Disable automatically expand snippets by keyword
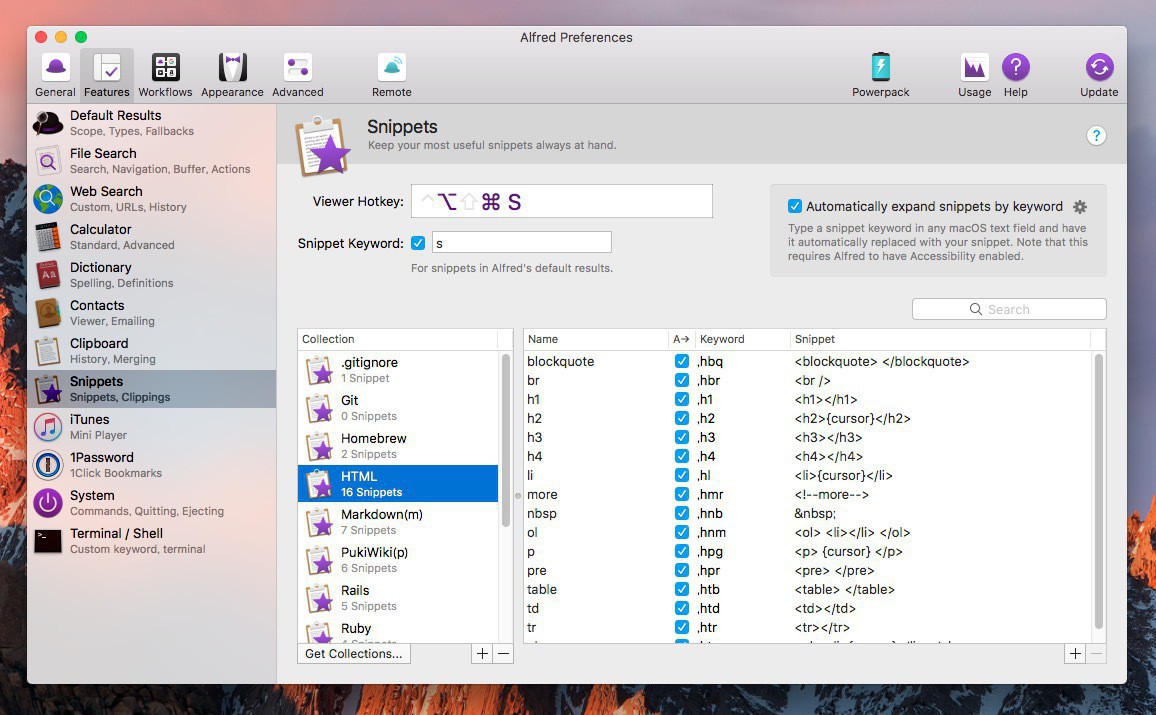Screen dimensions: 1156x715 tap(795, 207)
